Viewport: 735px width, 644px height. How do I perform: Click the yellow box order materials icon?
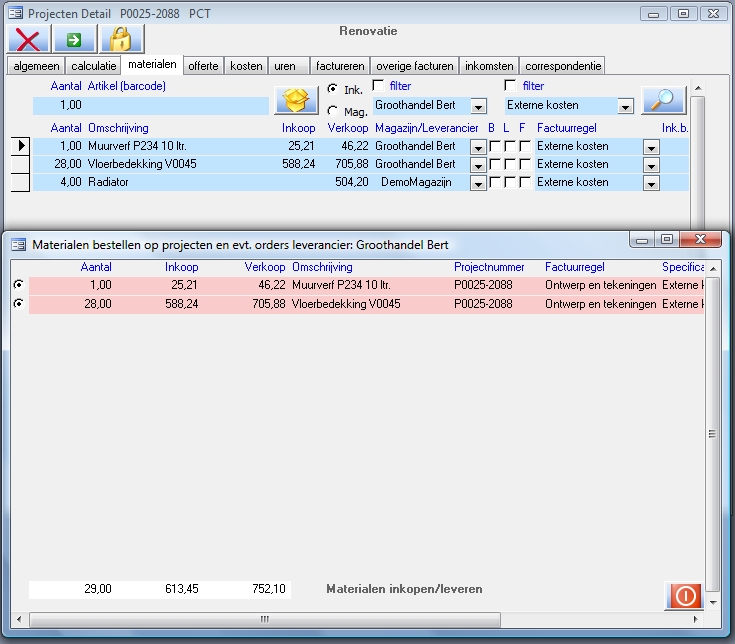tap(296, 100)
